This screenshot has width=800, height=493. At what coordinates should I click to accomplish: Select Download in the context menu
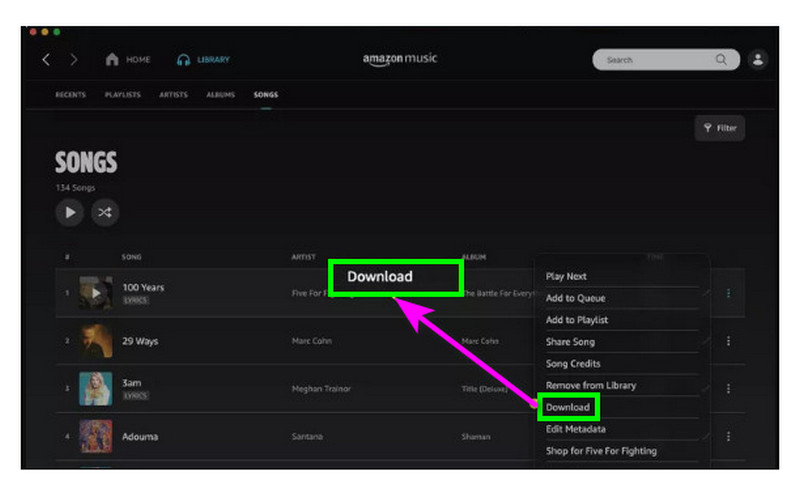click(567, 407)
